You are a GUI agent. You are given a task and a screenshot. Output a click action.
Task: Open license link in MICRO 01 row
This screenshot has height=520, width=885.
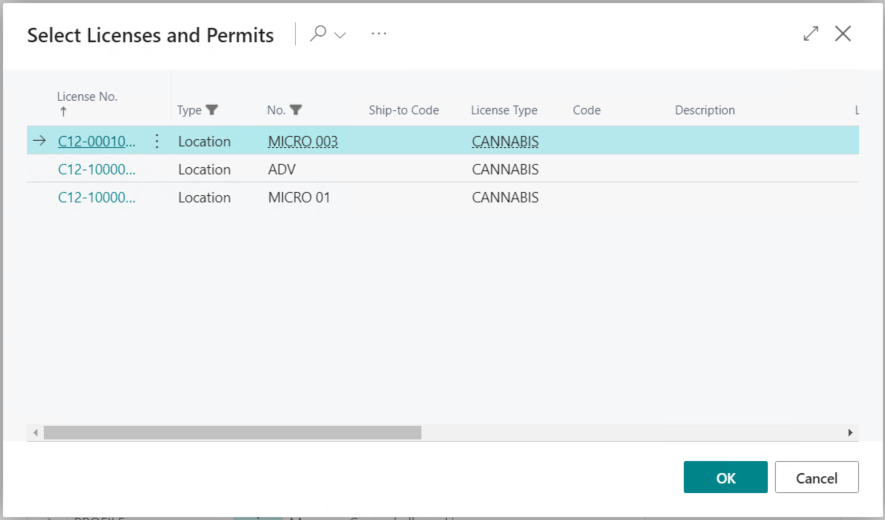pyautogui.click(x=97, y=198)
